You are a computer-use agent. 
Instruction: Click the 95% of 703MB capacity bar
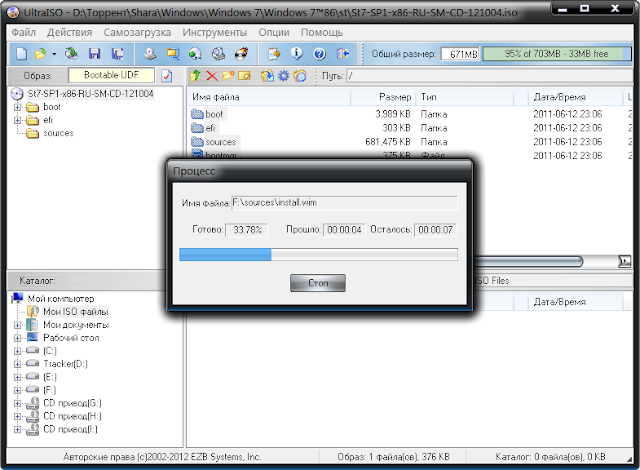556,54
